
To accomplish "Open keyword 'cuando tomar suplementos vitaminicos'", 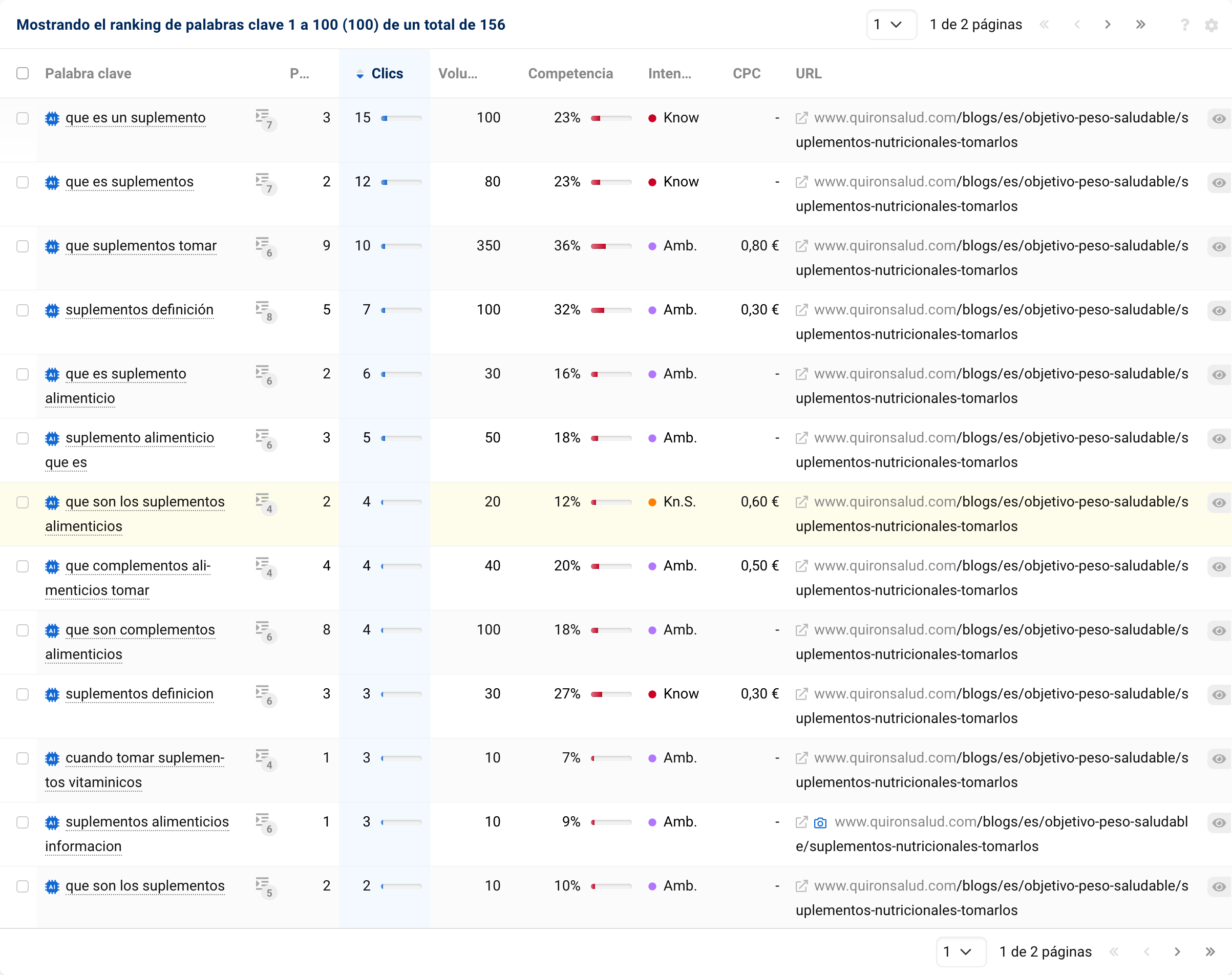I will (144, 758).
